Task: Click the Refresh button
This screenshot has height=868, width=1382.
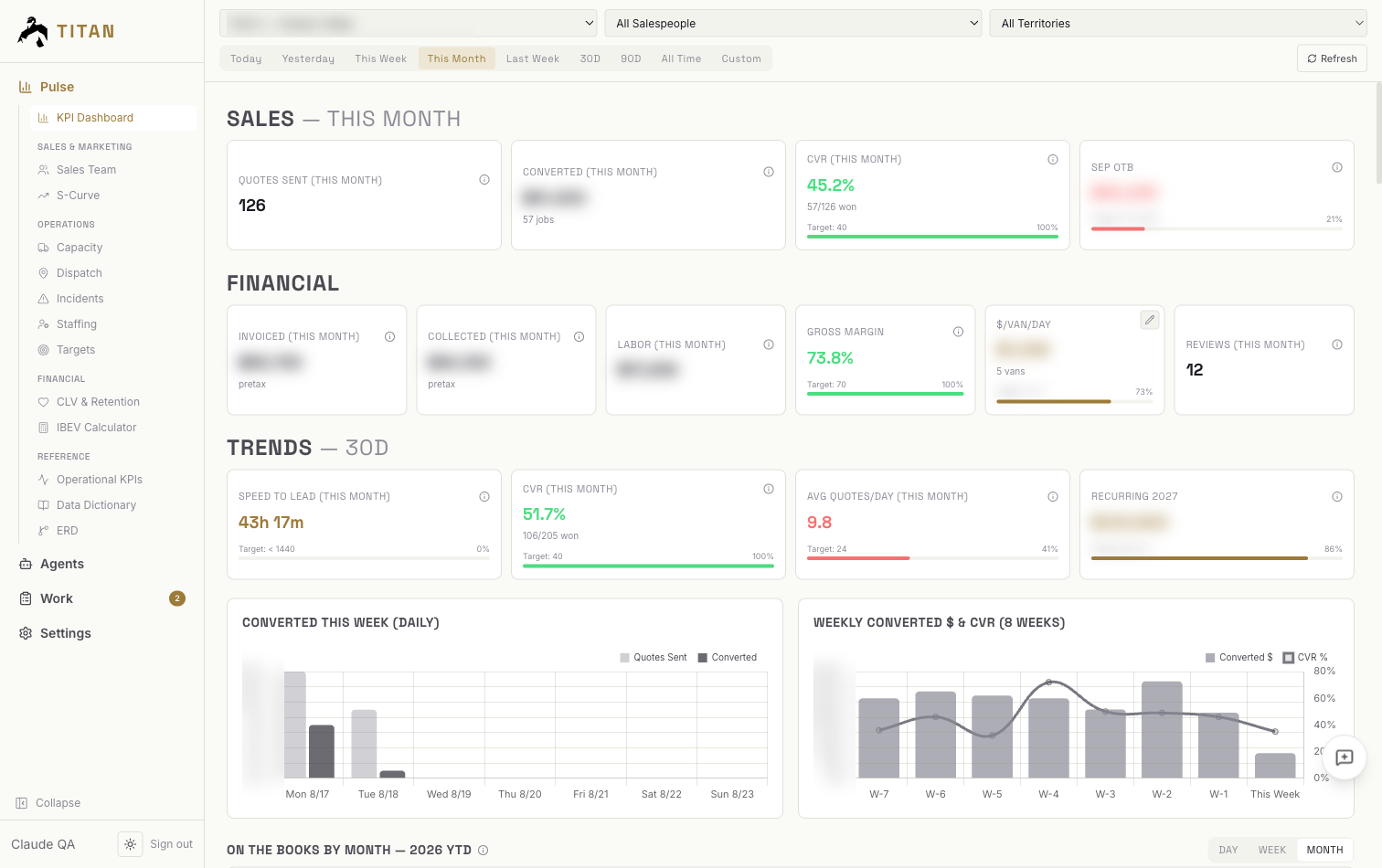Action: (x=1332, y=58)
